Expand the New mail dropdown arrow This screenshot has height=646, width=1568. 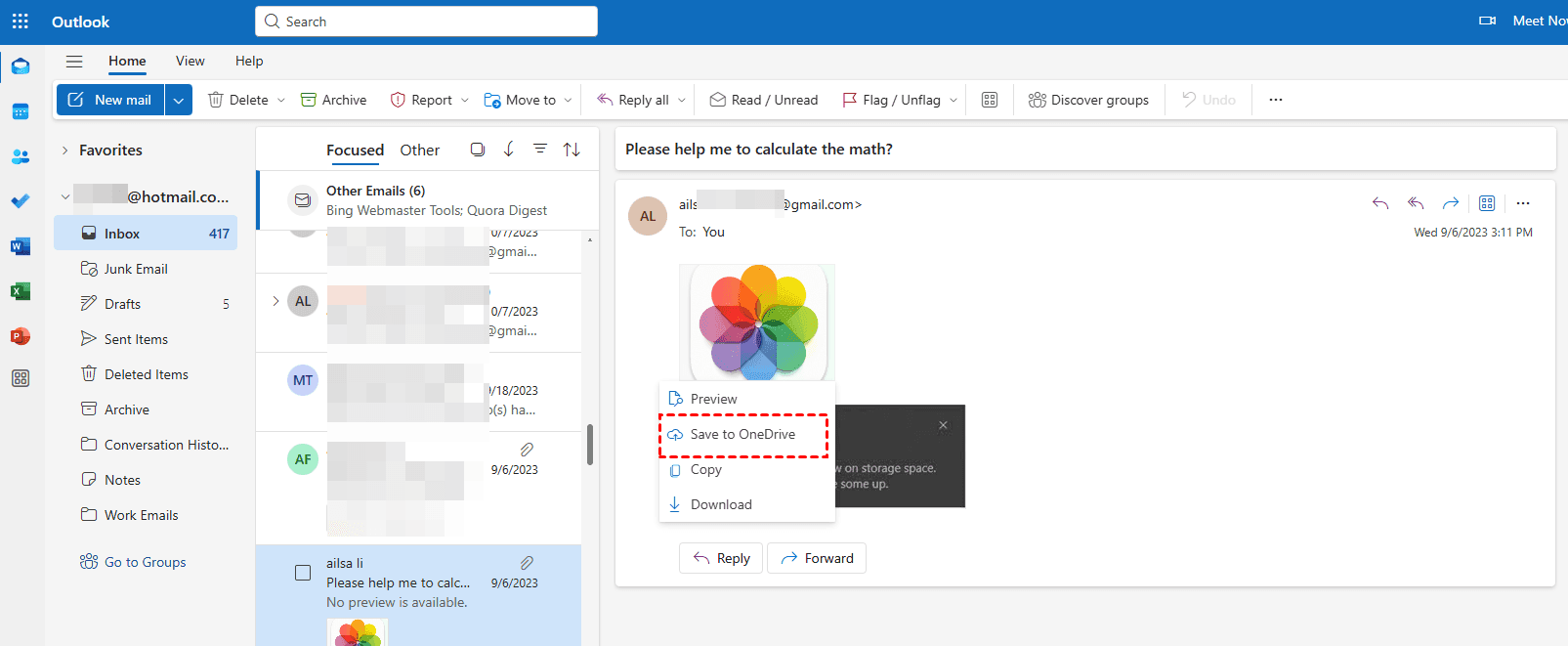tap(178, 100)
